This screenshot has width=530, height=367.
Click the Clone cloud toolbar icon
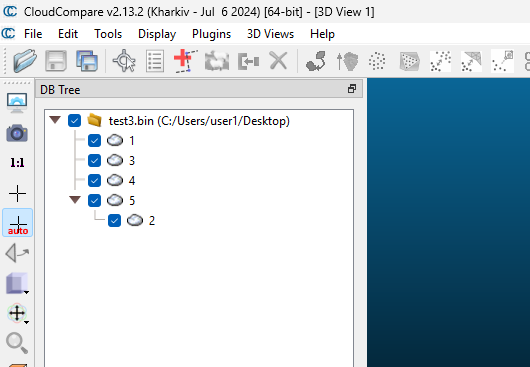click(x=217, y=61)
